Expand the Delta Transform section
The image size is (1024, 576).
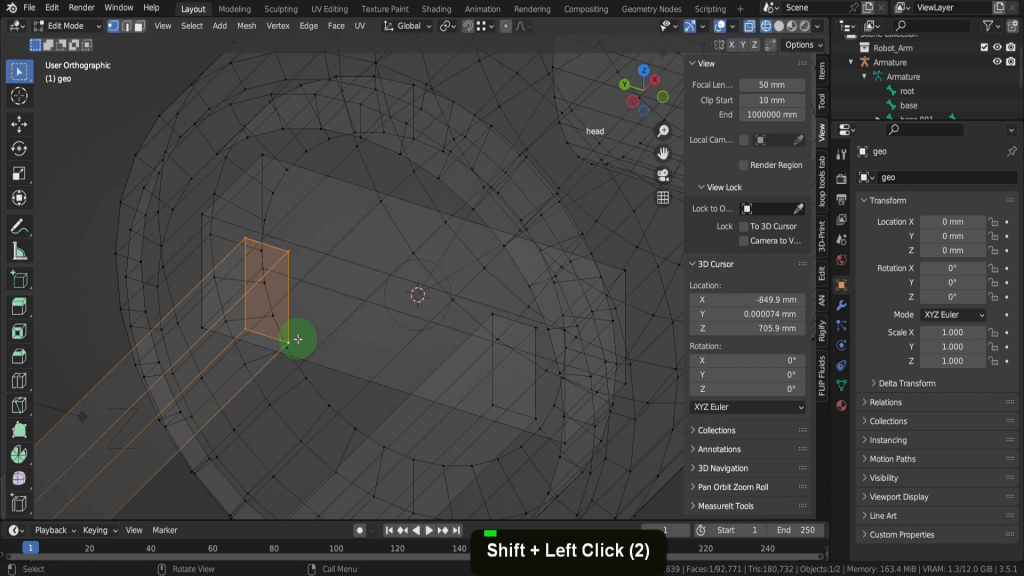(906, 383)
